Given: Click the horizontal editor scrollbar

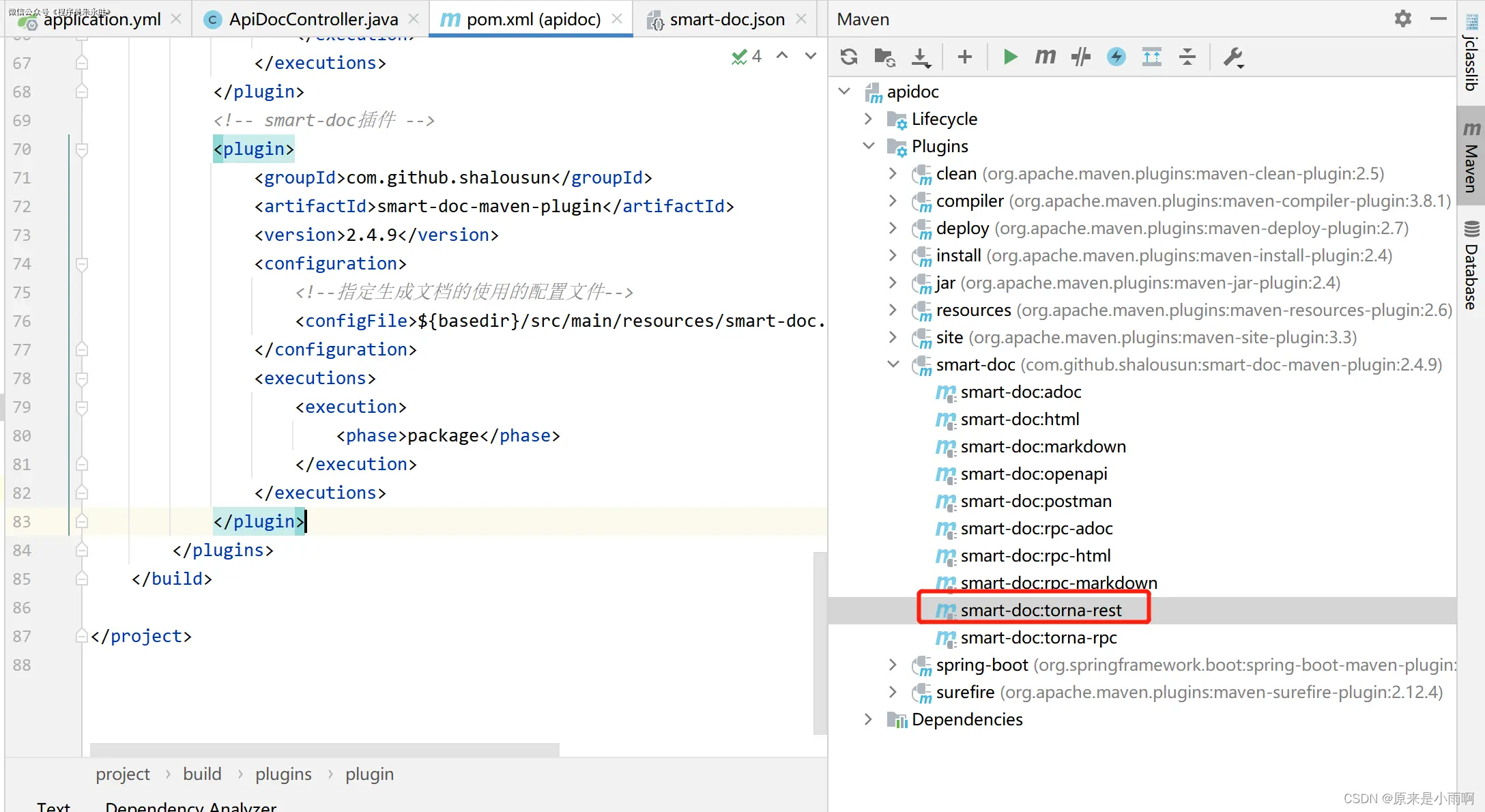Looking at the screenshot, I should click(x=324, y=749).
